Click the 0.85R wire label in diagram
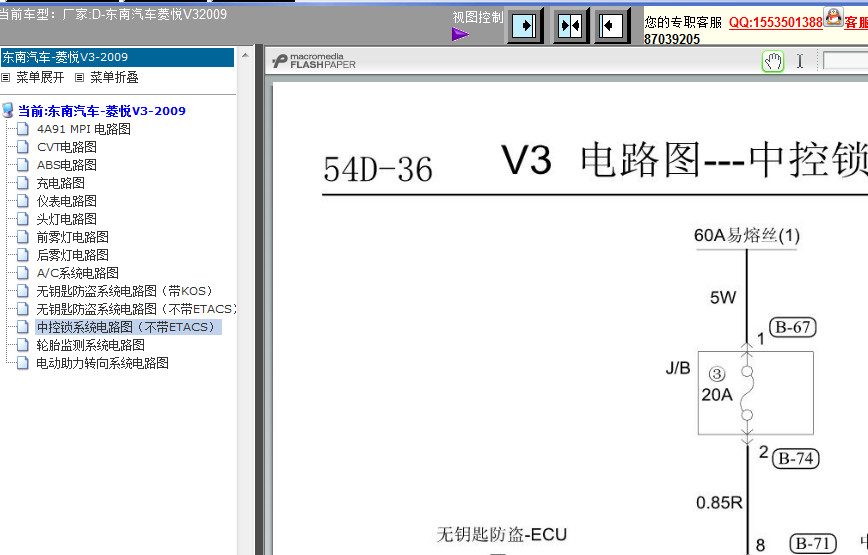Screen dimensions: 868x555 click(x=719, y=502)
